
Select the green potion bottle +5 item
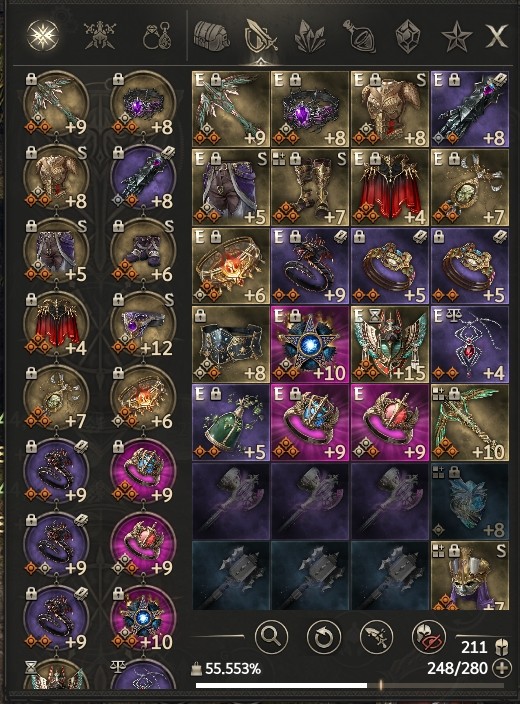coord(231,422)
